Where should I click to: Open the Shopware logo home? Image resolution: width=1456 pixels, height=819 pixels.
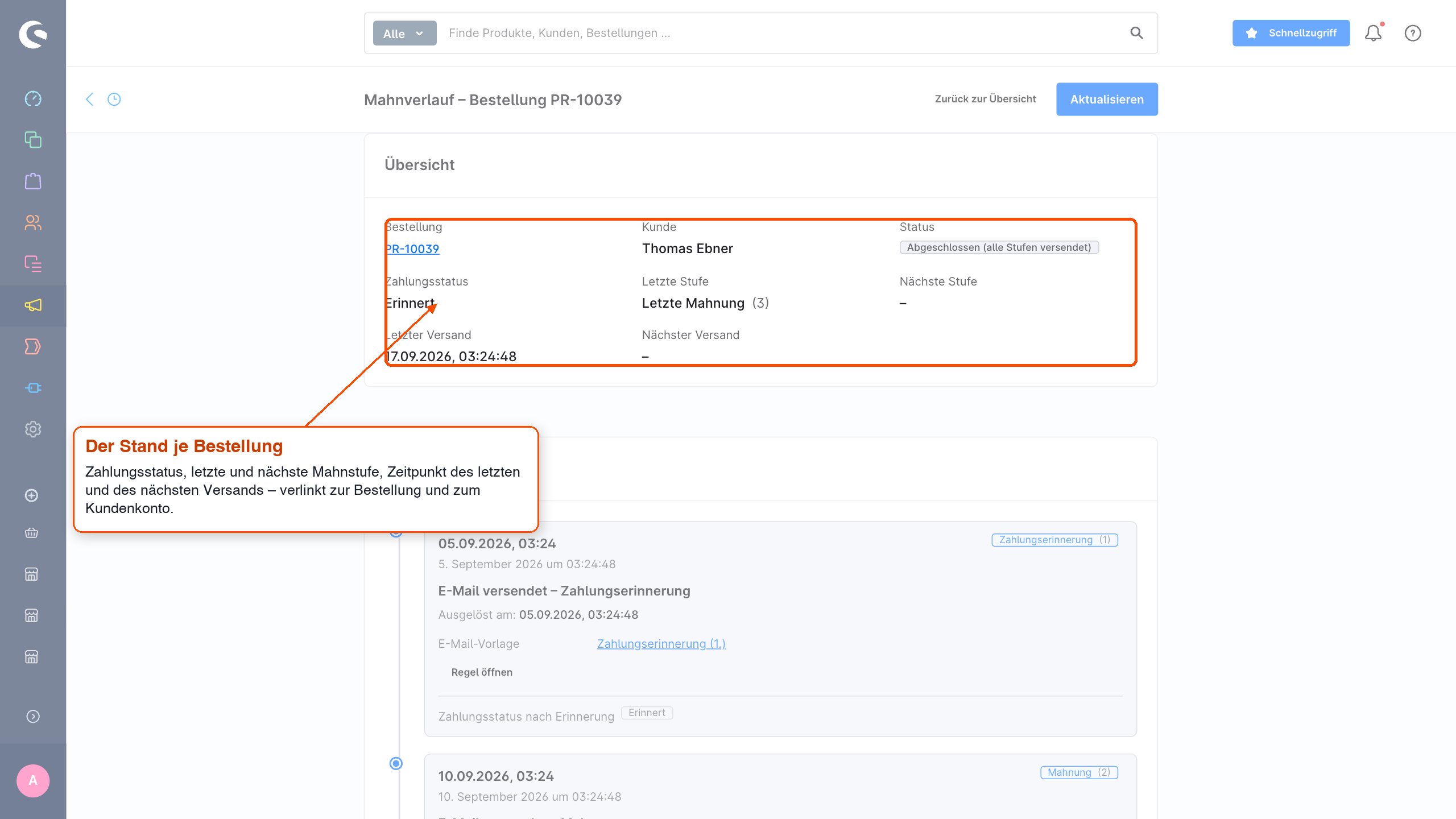coord(33,34)
